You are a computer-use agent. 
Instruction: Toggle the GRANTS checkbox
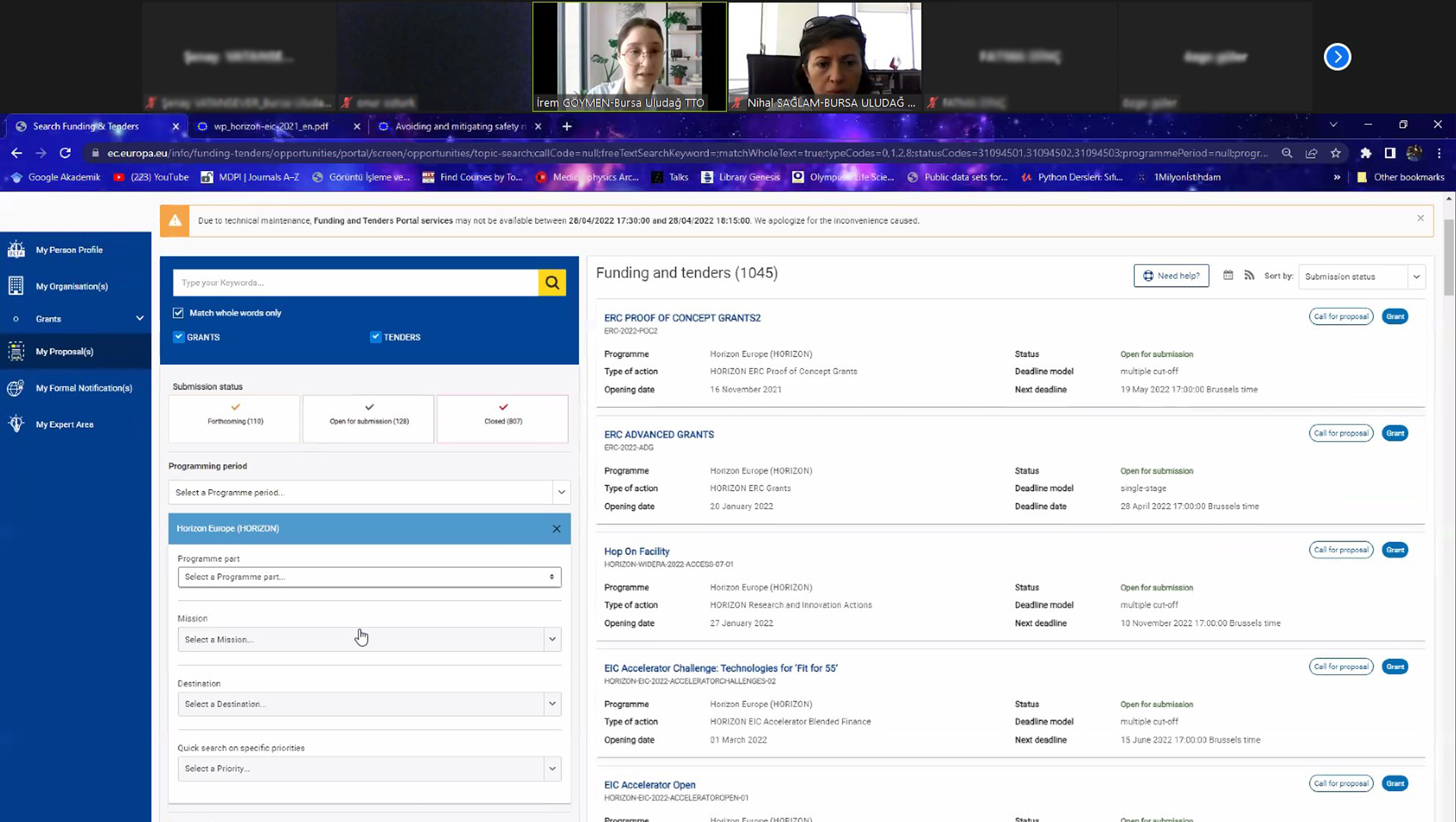click(179, 337)
